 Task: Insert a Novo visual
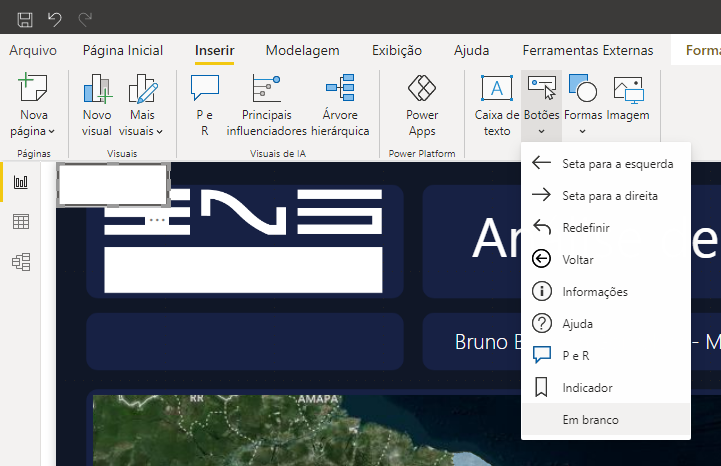[x=97, y=105]
